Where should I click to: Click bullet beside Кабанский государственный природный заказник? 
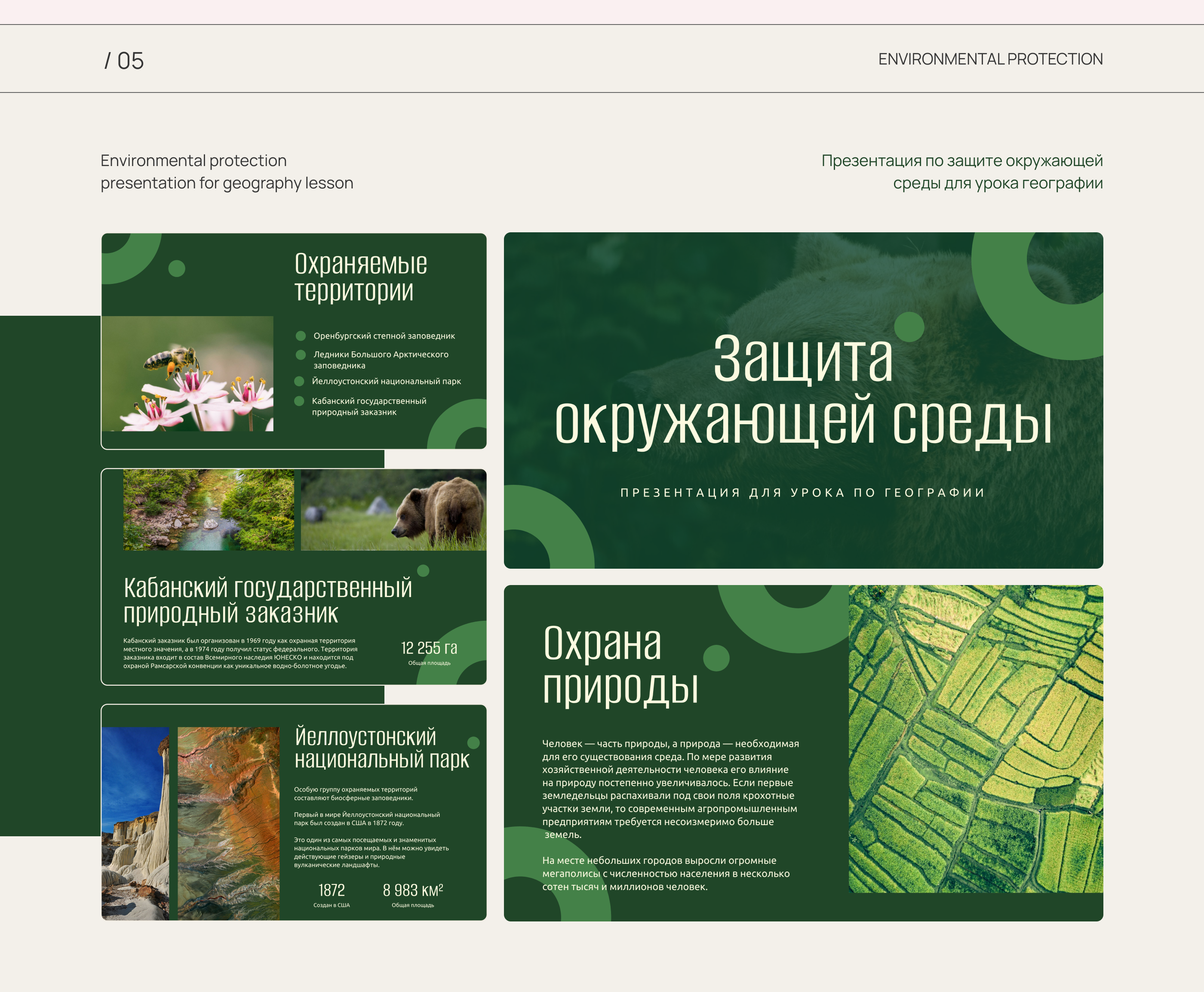(299, 401)
